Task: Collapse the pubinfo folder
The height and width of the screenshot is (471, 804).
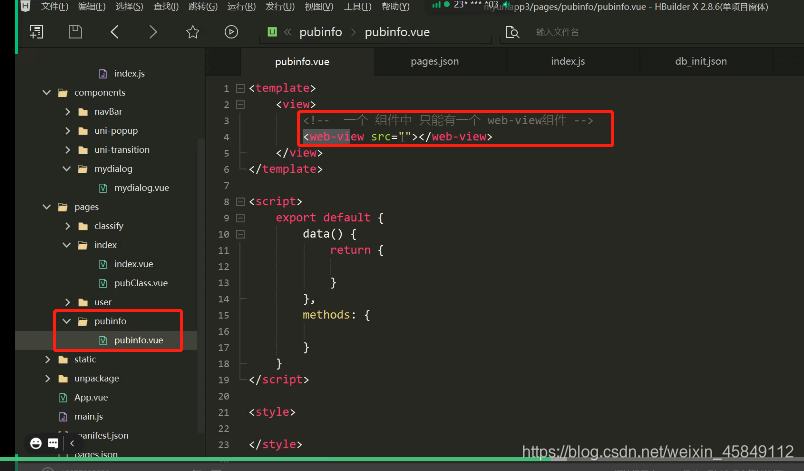Action: pyautogui.click(x=67, y=321)
